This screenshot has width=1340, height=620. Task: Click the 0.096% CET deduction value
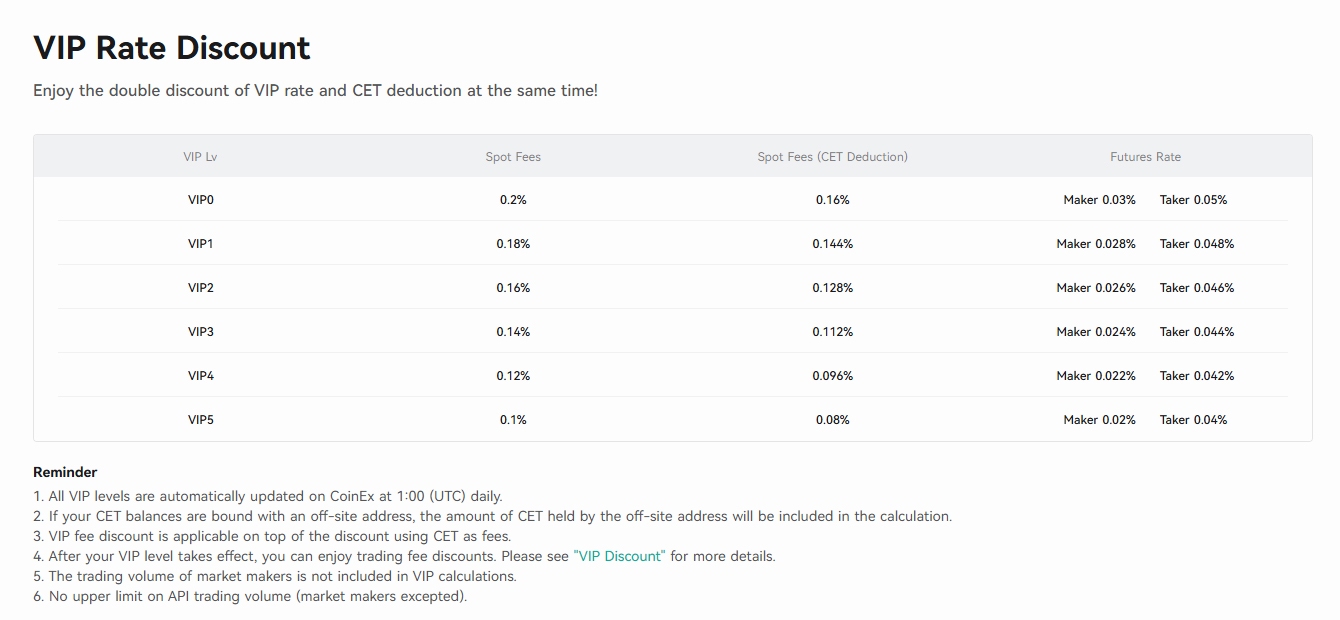(x=833, y=376)
